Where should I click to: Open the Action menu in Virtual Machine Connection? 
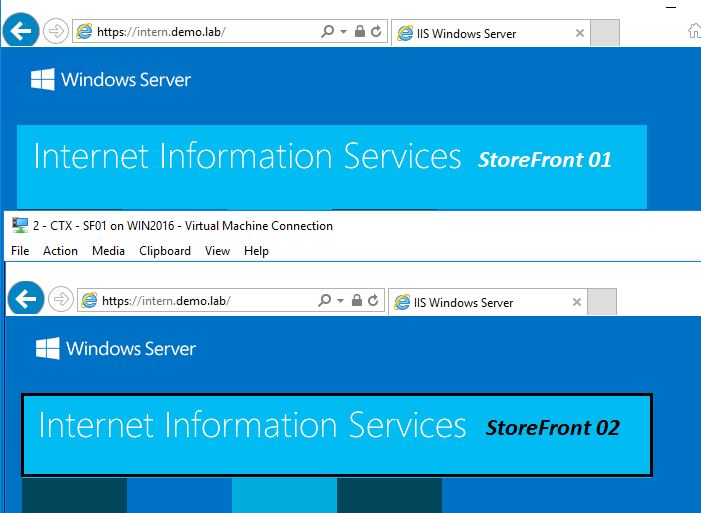[x=60, y=251]
